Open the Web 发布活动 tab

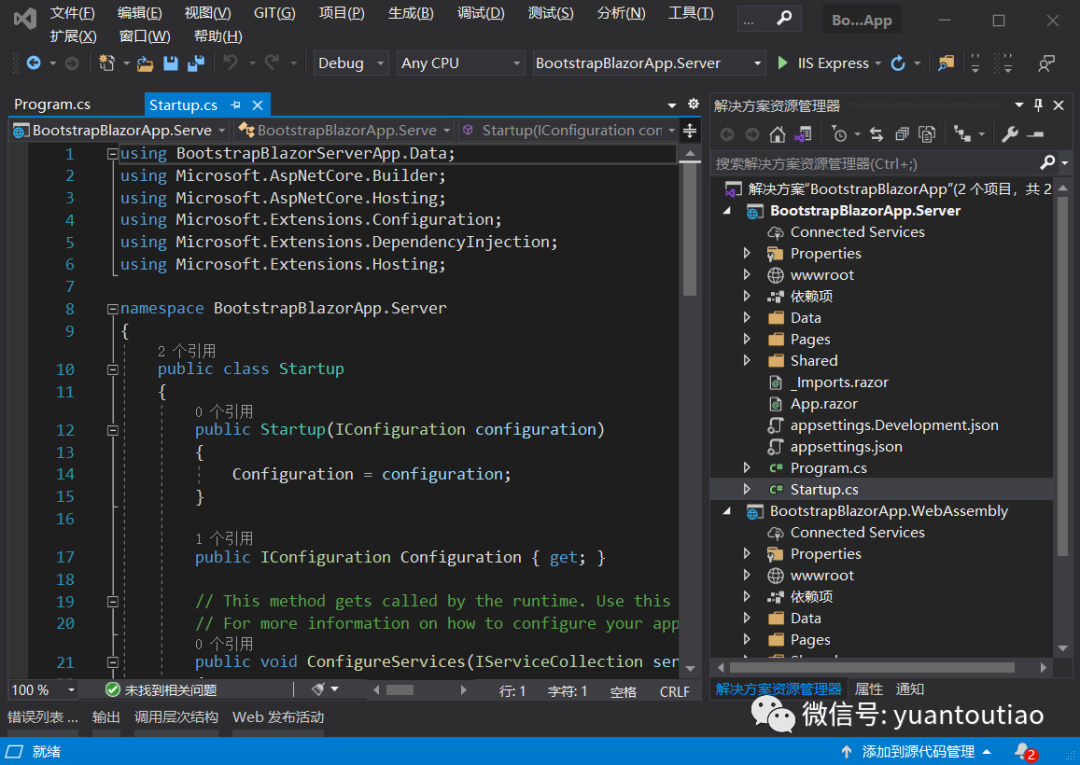coord(278,717)
